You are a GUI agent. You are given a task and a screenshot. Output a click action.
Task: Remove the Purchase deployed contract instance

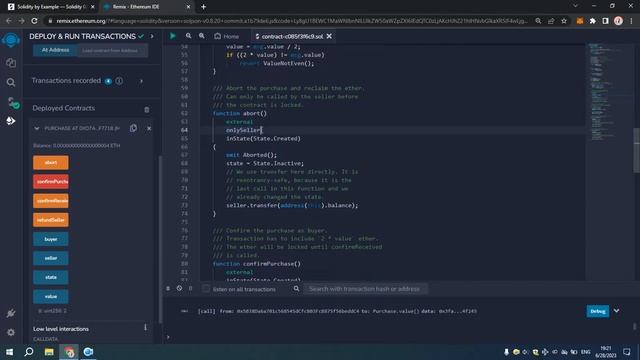(149, 128)
